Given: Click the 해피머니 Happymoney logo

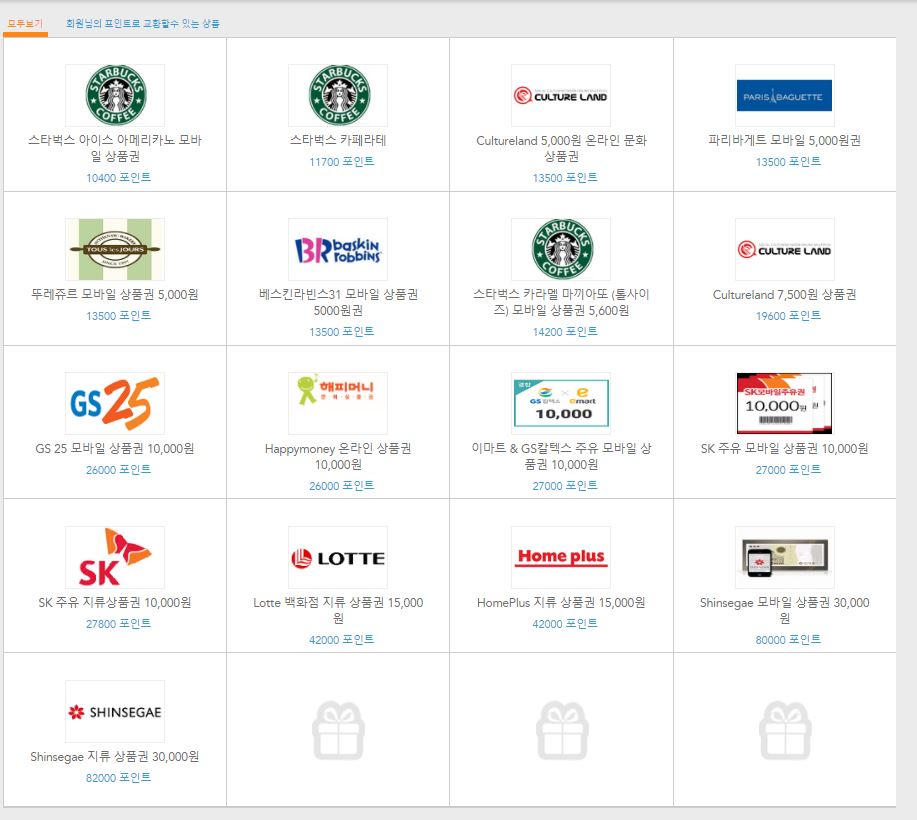Looking at the screenshot, I should coord(338,403).
